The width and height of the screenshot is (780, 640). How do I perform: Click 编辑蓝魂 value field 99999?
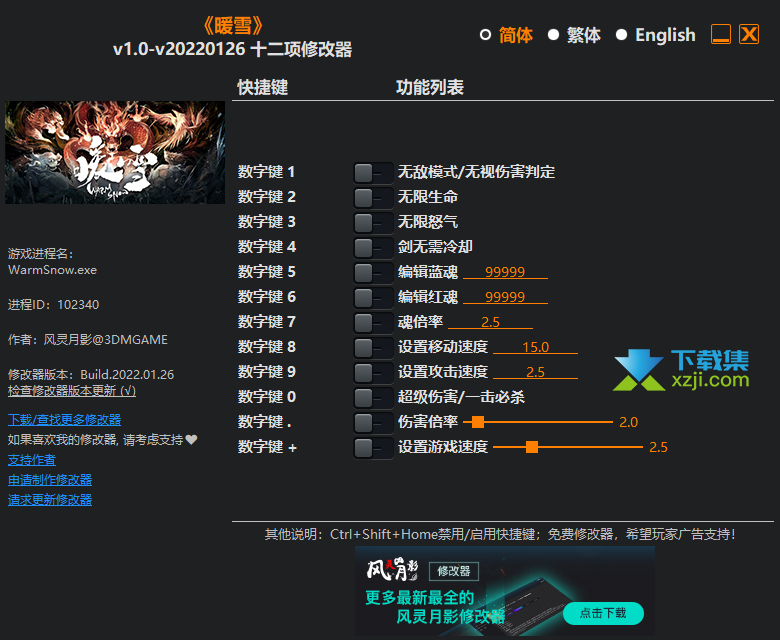pyautogui.click(x=505, y=272)
